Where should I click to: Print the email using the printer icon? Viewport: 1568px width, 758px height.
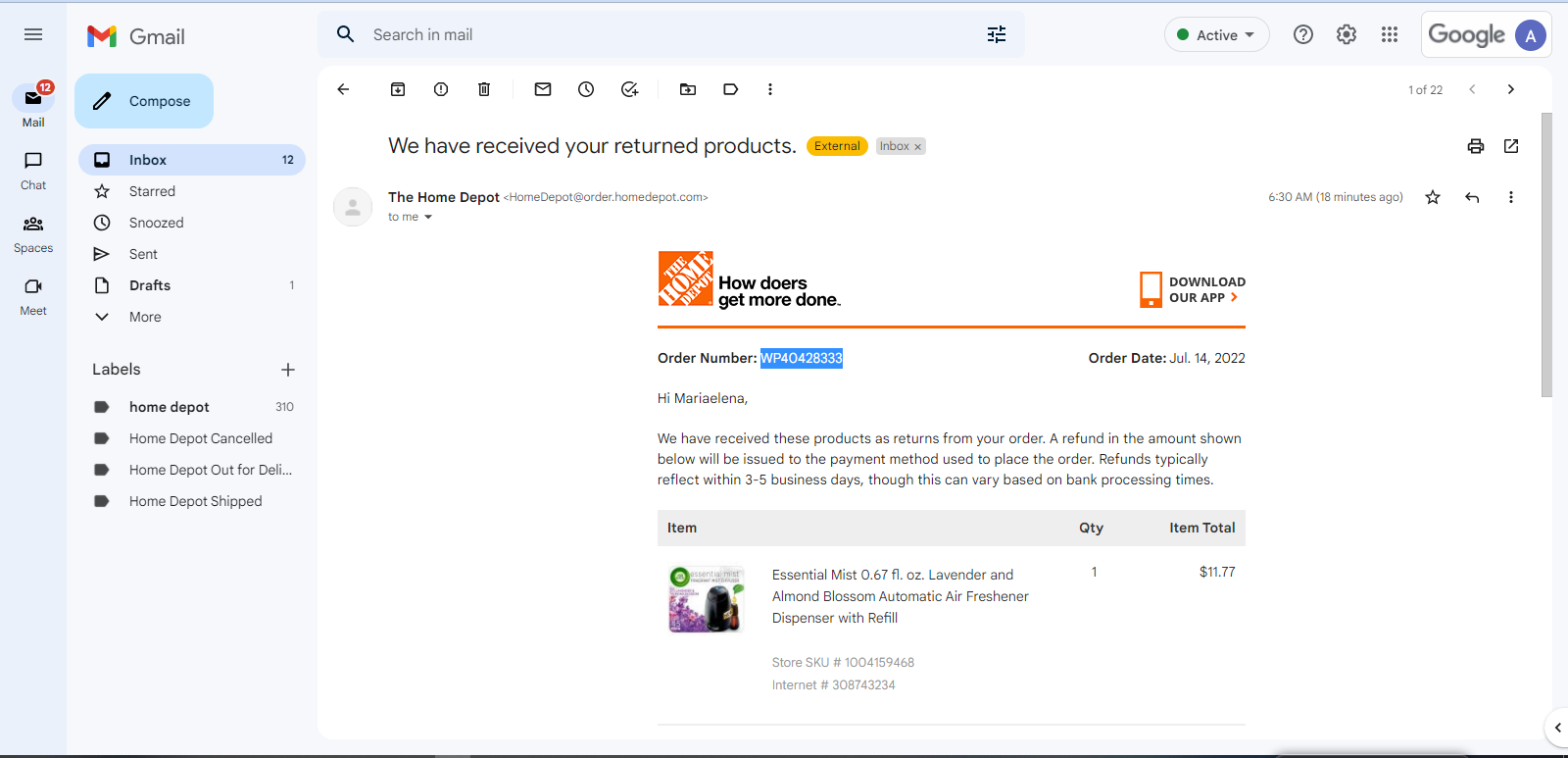click(x=1476, y=146)
